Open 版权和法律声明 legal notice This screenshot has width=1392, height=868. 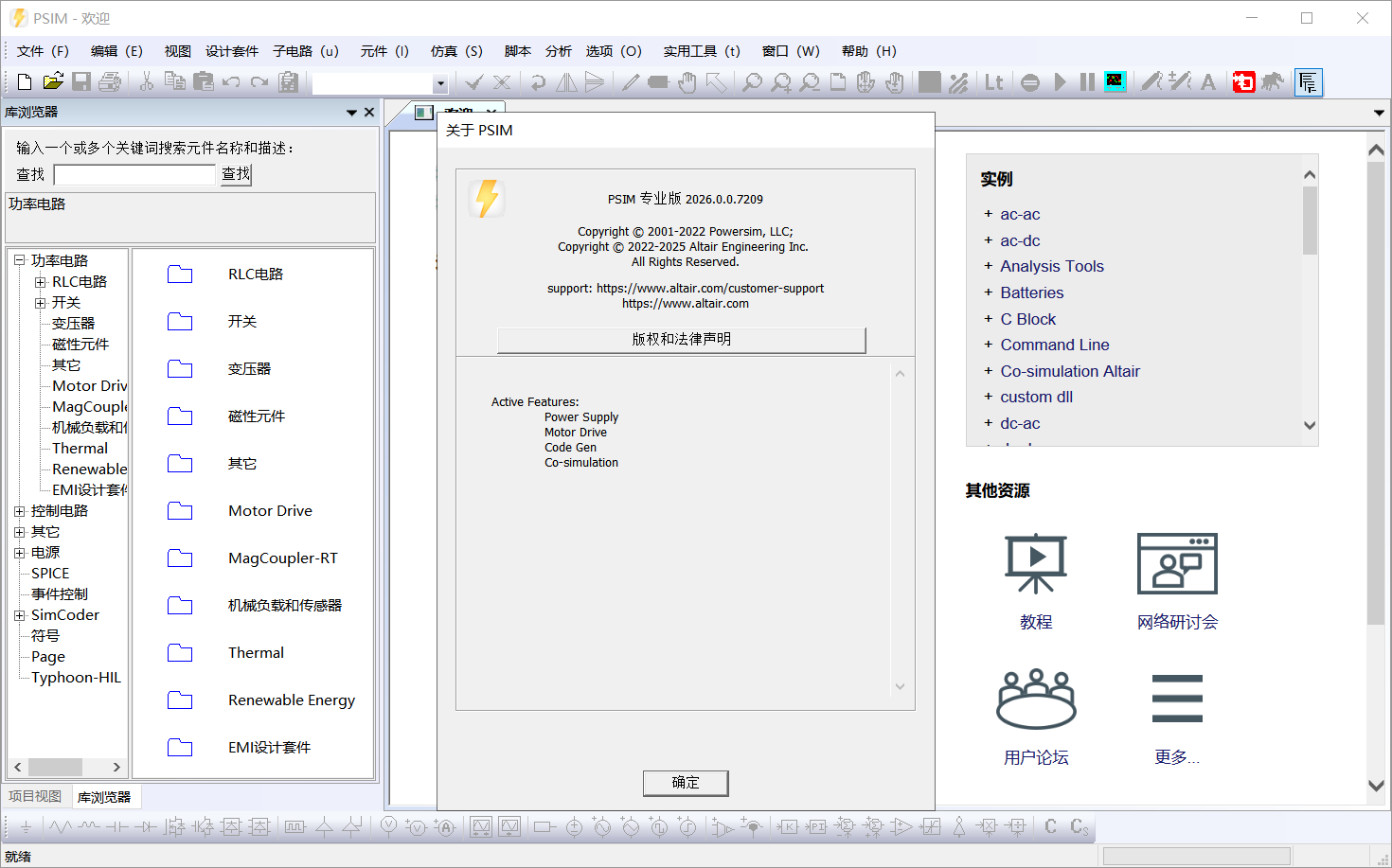pyautogui.click(x=682, y=340)
